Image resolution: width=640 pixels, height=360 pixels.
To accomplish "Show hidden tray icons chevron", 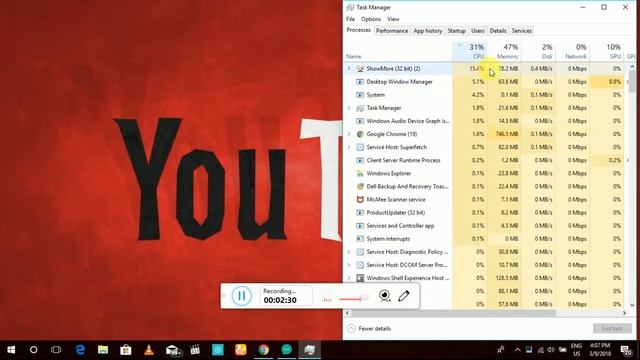I will [x=517, y=350].
